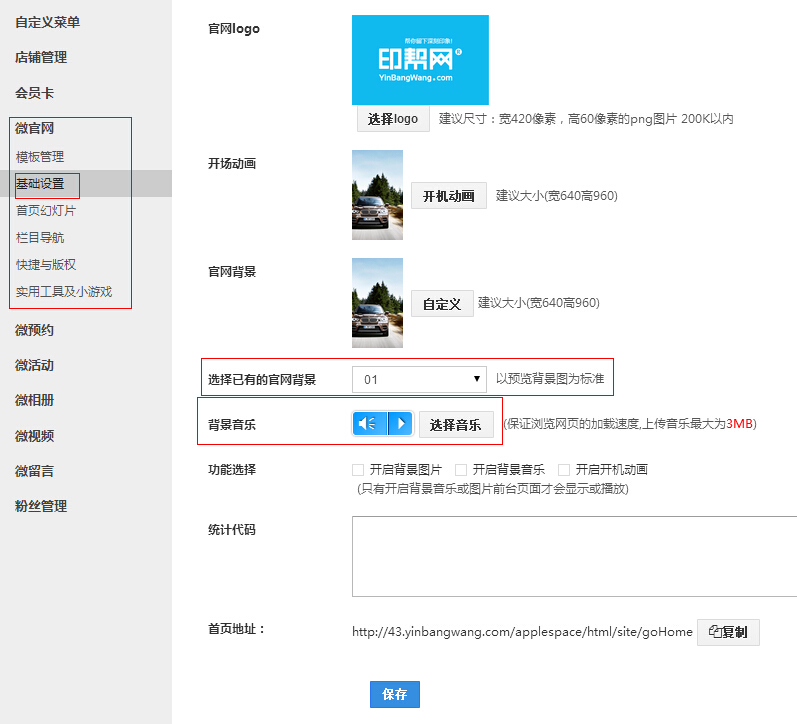
Task: Expand the 微预约 sidebar section
Action: pyautogui.click(x=34, y=330)
